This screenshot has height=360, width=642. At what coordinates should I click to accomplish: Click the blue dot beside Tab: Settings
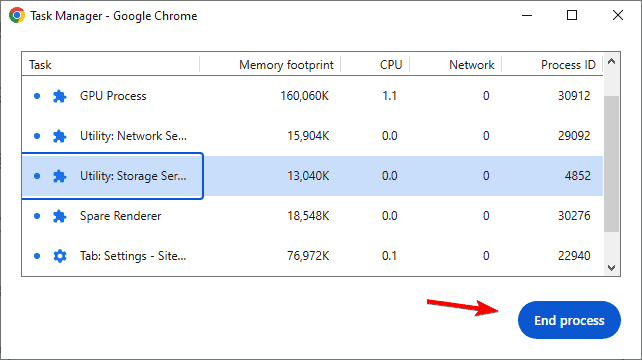click(x=37, y=256)
